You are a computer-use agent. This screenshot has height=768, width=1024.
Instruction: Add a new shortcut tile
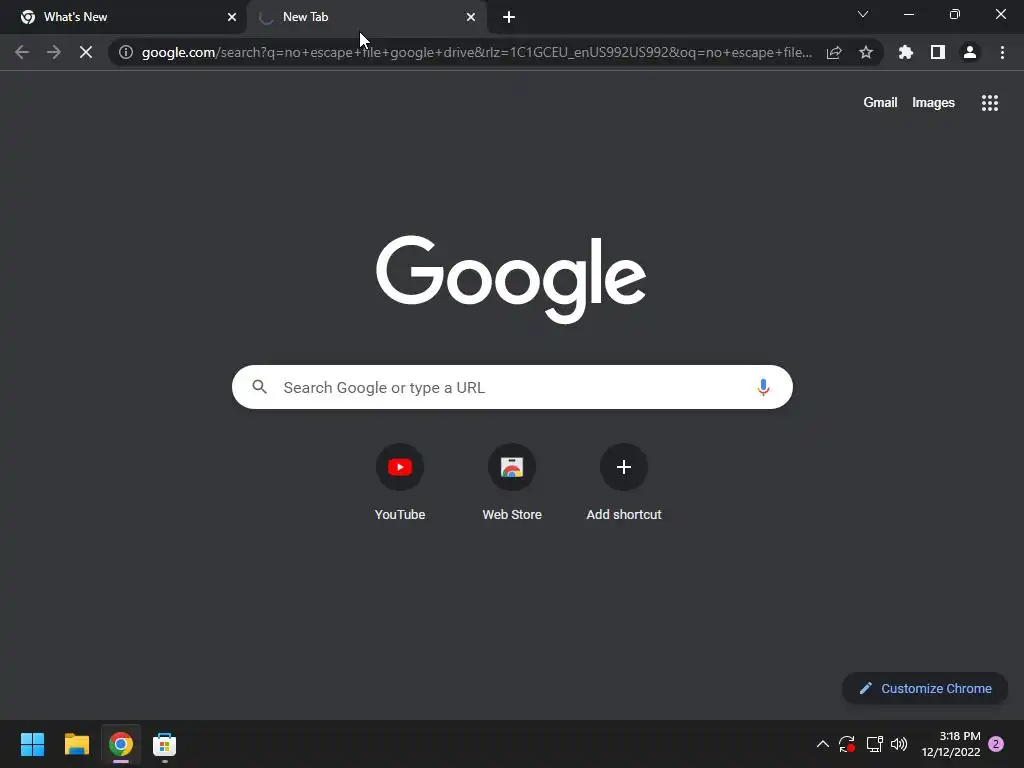(624, 482)
